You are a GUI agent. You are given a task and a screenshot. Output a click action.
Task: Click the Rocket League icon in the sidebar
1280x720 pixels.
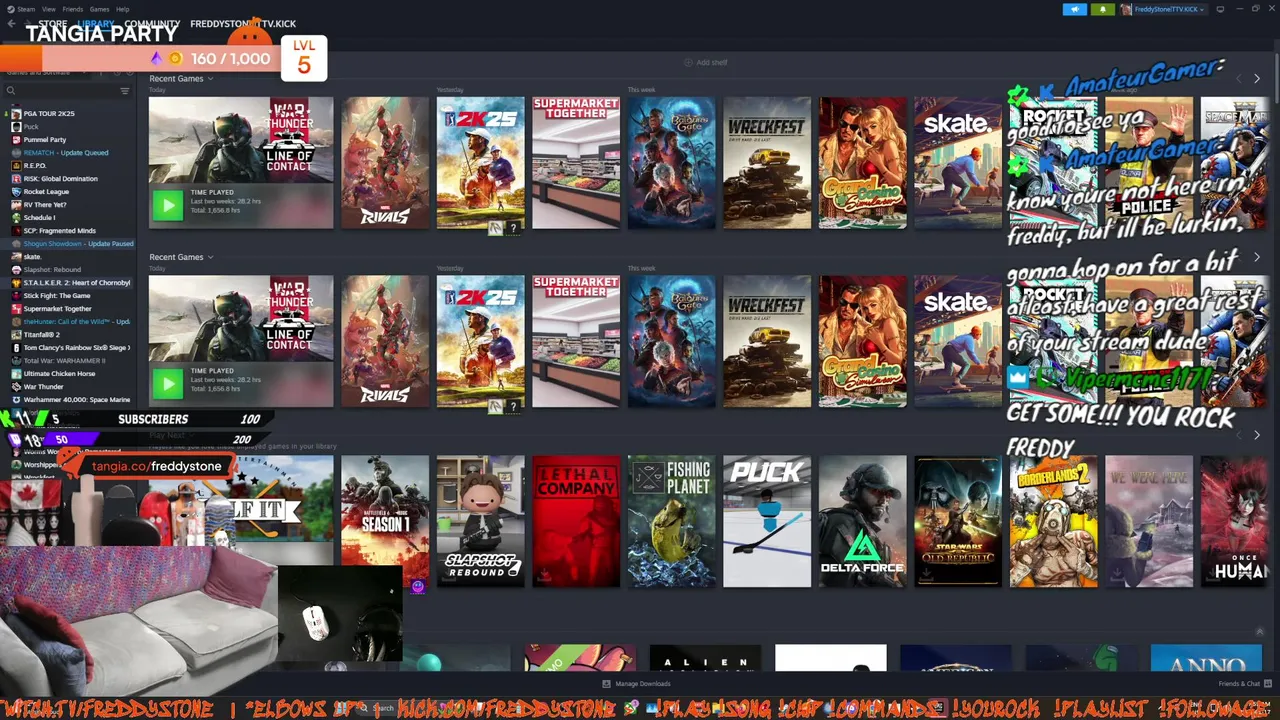16,192
